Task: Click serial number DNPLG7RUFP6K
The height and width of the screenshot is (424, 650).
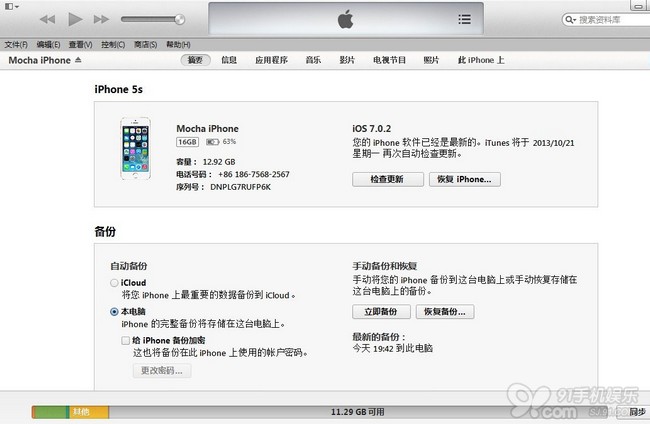Action: click(240, 187)
